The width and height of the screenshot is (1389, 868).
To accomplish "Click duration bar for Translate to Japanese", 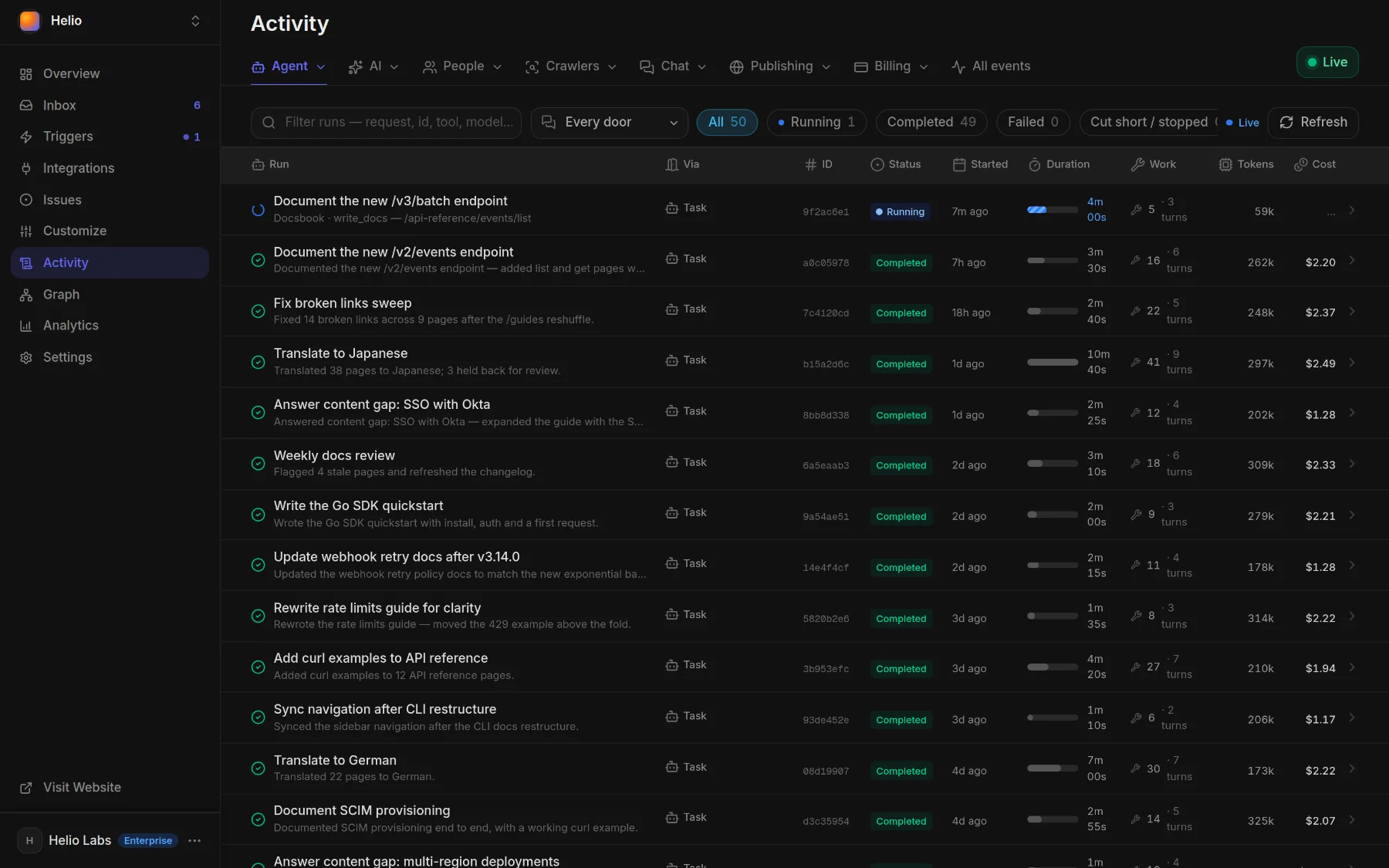I will [x=1053, y=362].
